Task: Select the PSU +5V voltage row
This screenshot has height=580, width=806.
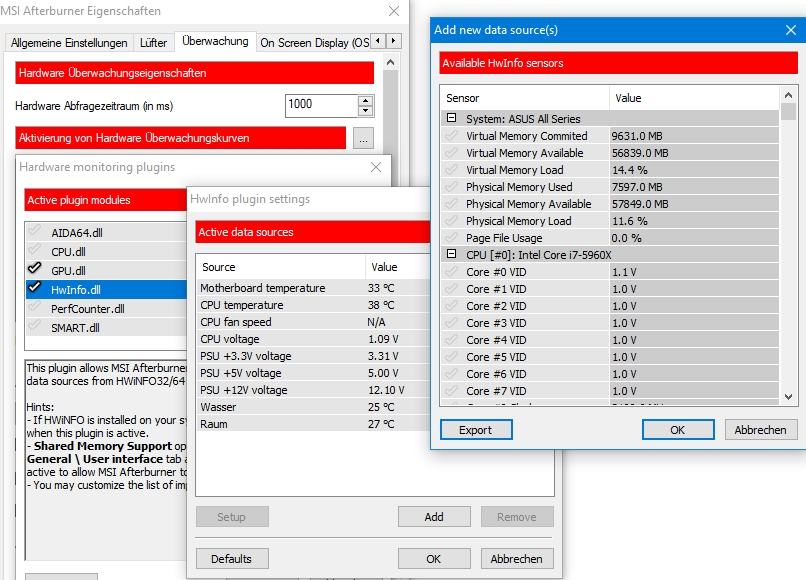Action: tap(314, 373)
